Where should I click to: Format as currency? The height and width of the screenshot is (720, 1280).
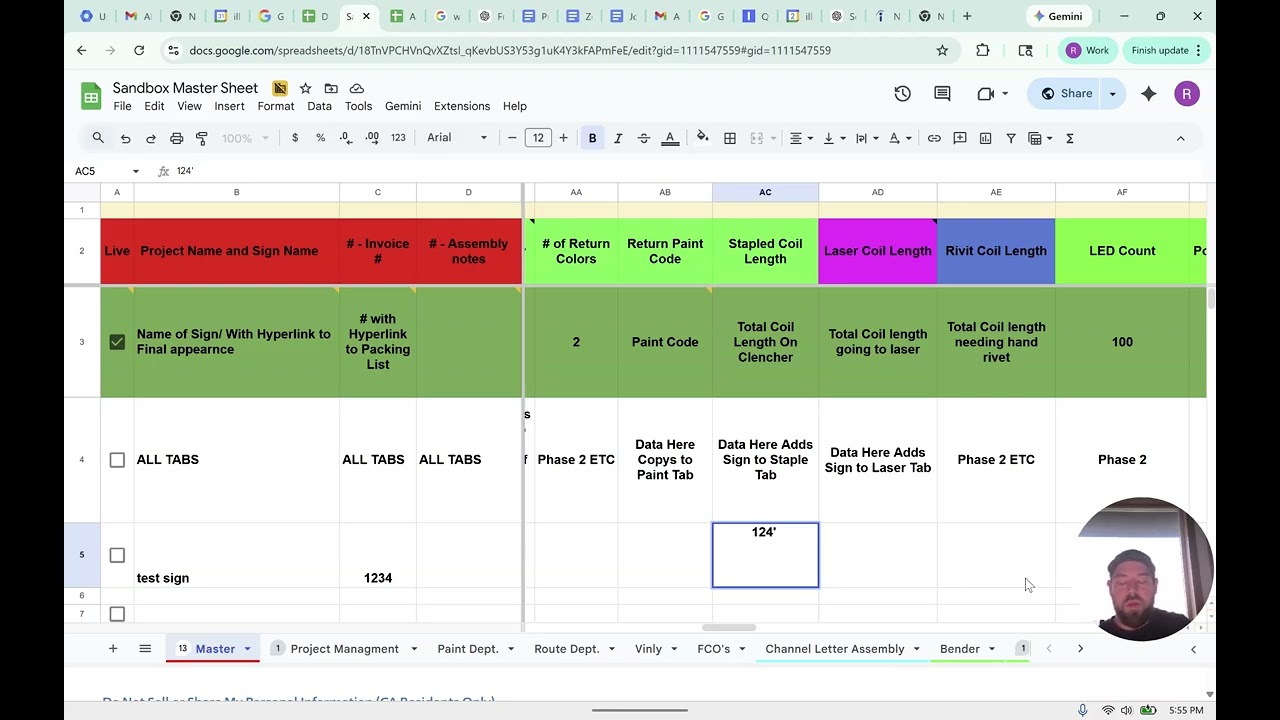295,138
